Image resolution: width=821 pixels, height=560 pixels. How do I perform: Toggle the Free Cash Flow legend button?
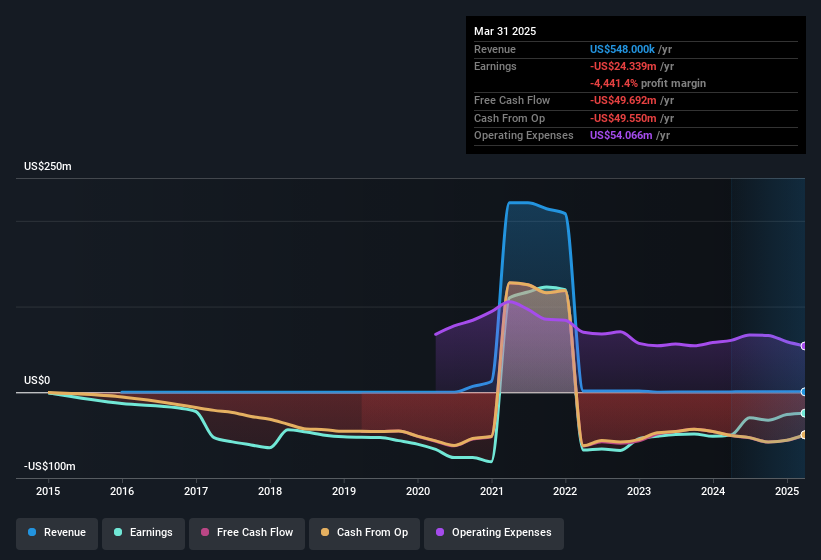tap(247, 534)
